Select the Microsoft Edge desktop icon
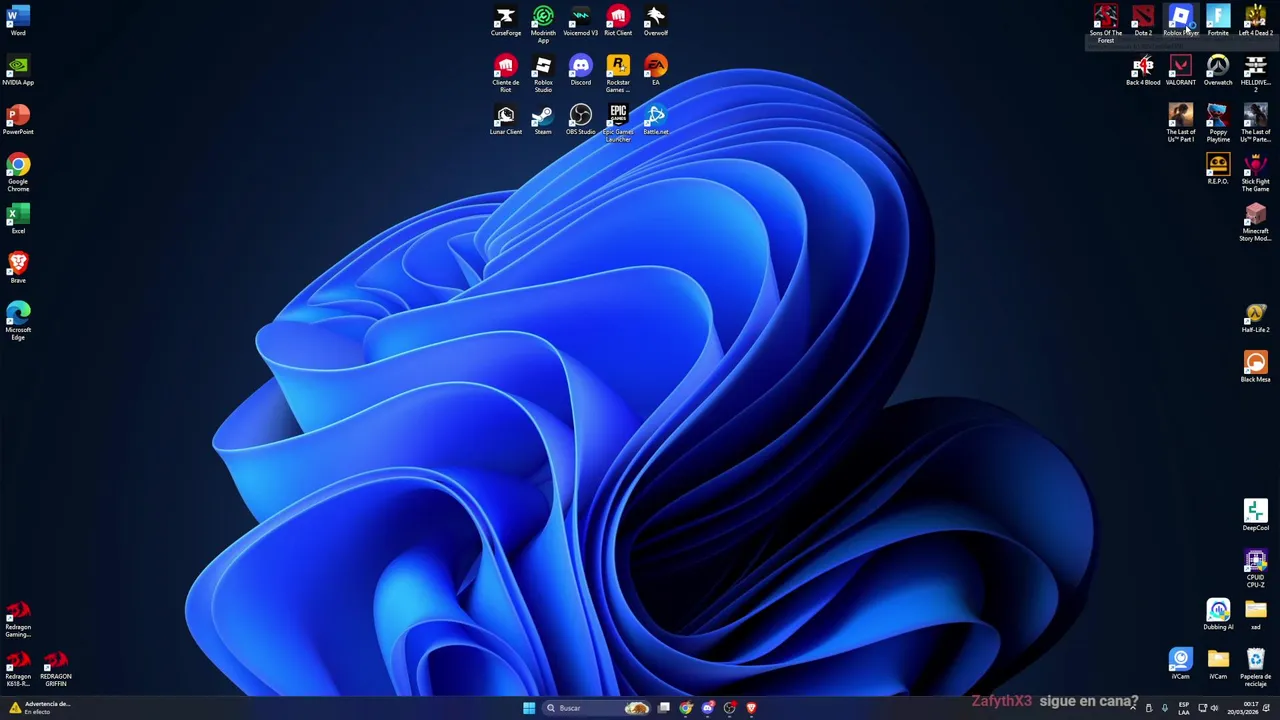This screenshot has height=720, width=1280. pyautogui.click(x=18, y=322)
